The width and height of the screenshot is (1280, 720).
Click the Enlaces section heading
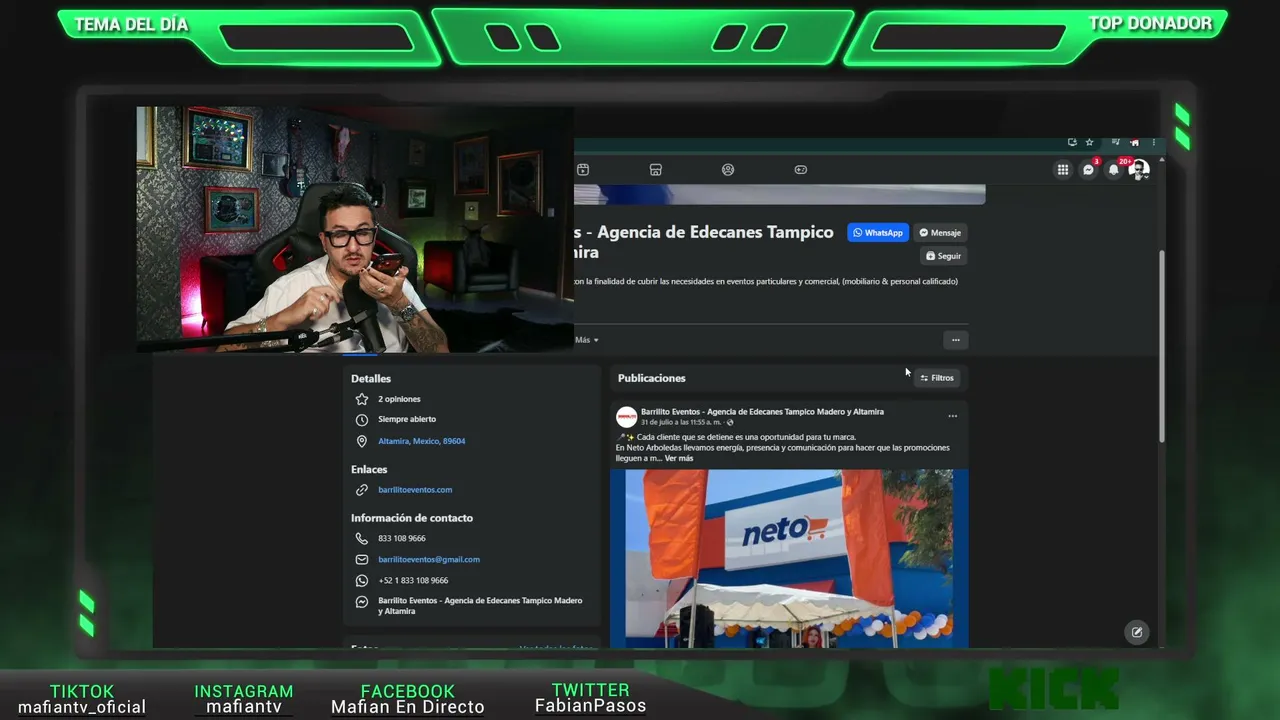369,469
